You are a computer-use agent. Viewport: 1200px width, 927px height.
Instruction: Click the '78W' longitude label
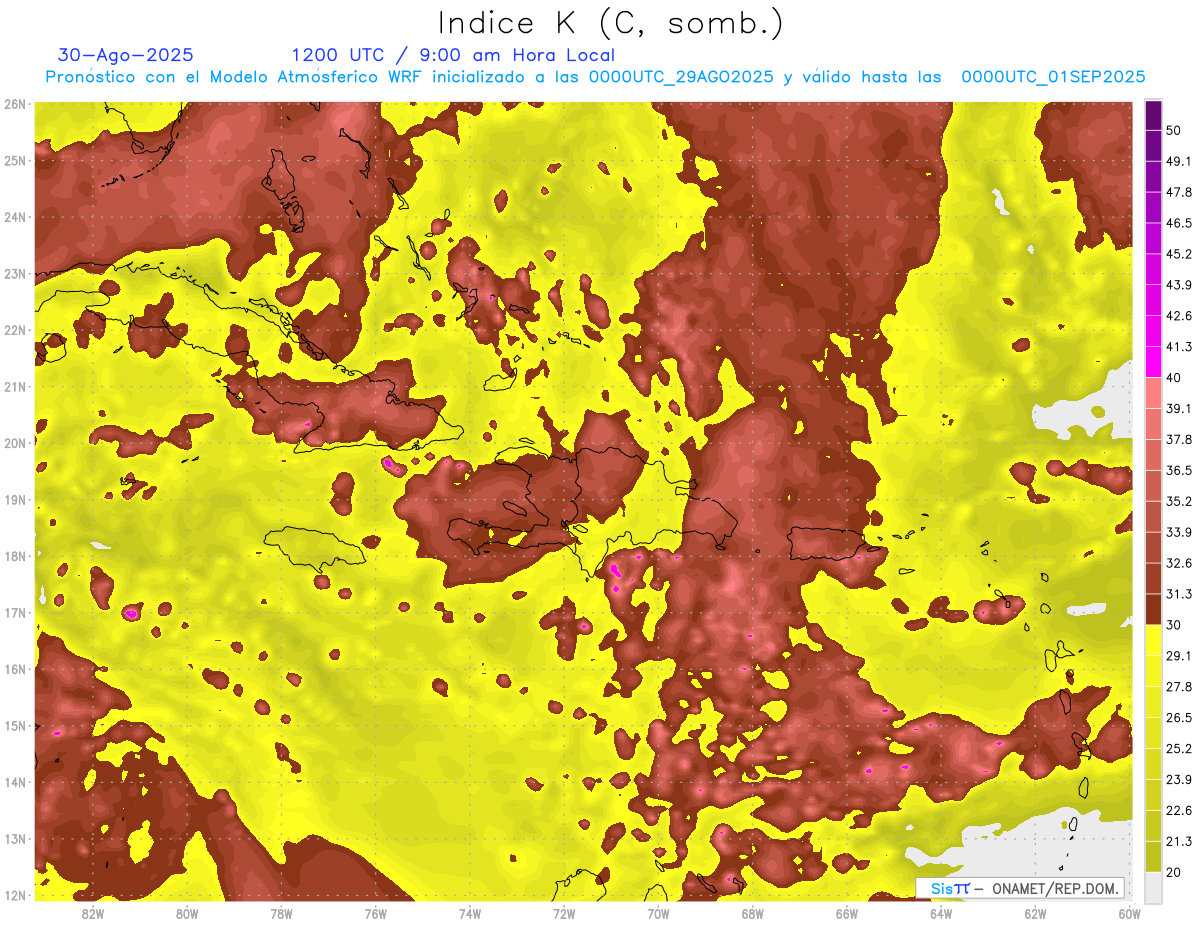click(281, 914)
